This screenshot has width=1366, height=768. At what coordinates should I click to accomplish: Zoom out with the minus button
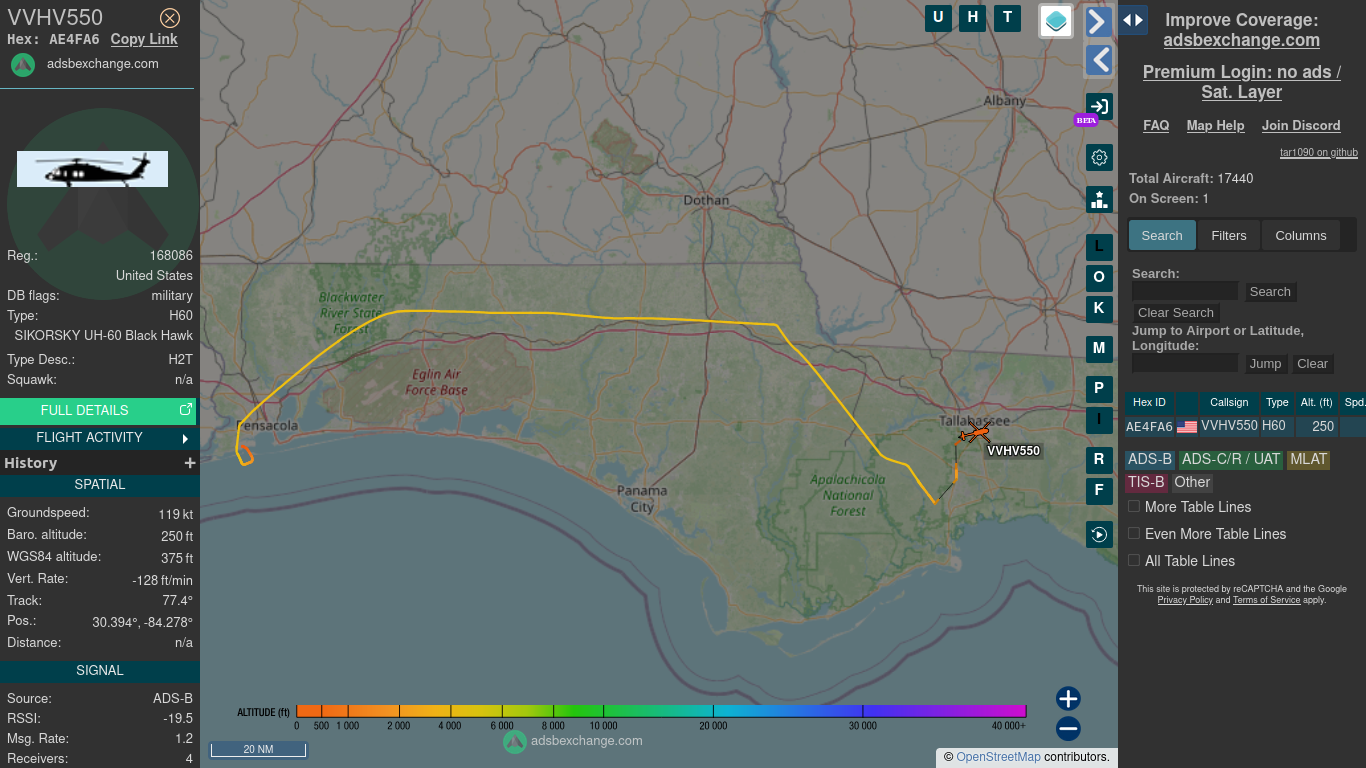coord(1068,728)
